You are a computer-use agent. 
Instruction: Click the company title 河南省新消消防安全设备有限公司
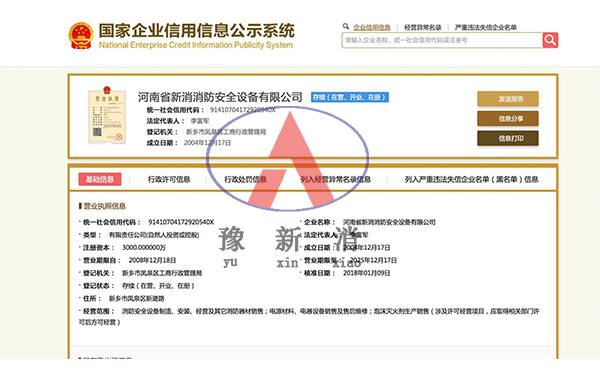220,97
